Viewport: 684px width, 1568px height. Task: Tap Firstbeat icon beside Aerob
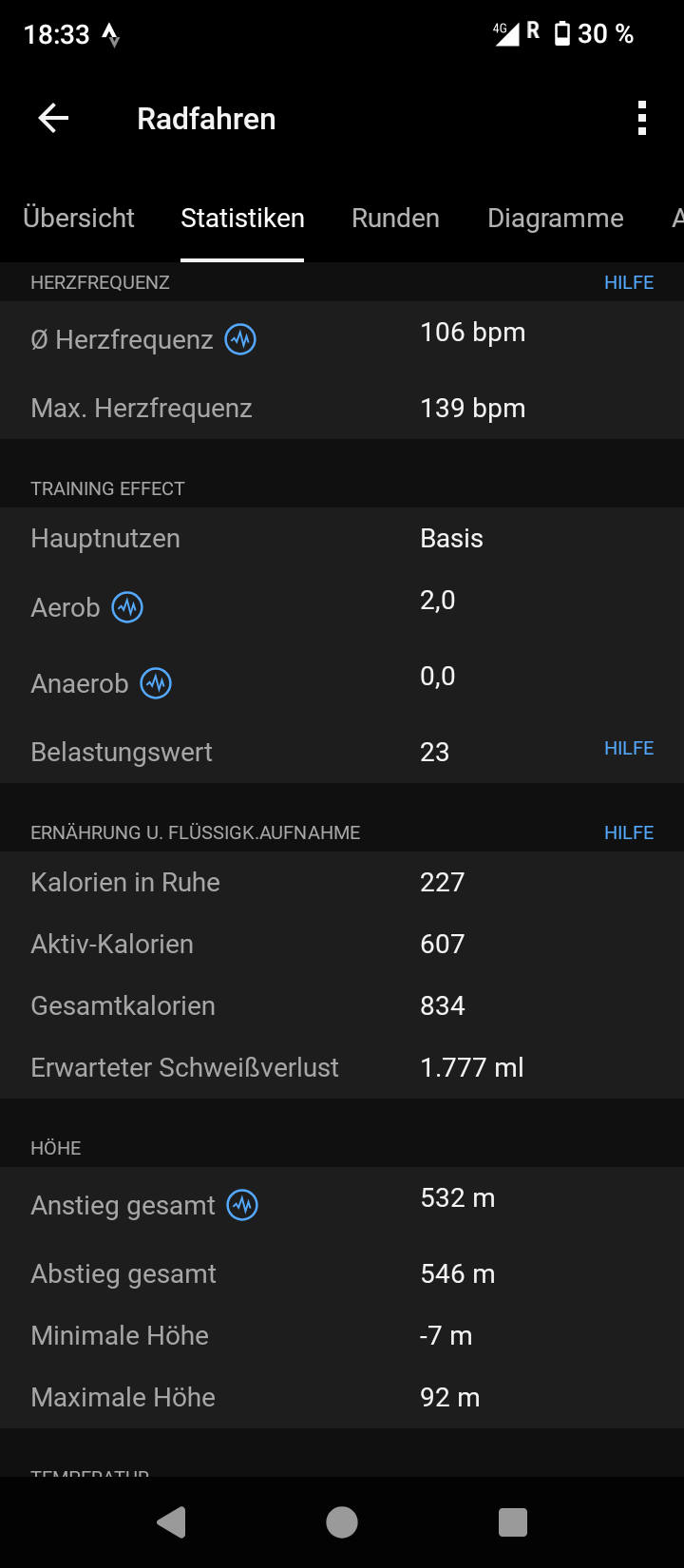127,607
